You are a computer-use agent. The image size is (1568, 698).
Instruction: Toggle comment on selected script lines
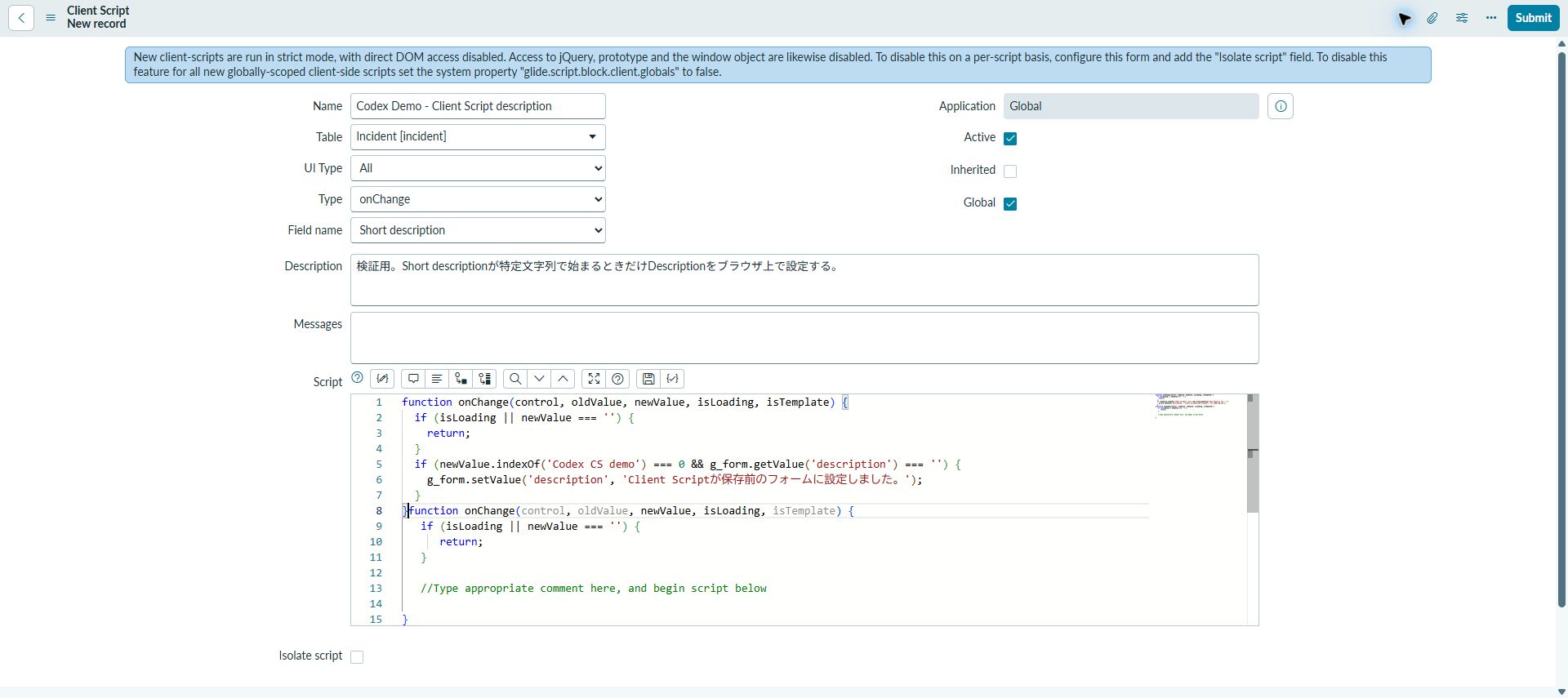click(413, 379)
